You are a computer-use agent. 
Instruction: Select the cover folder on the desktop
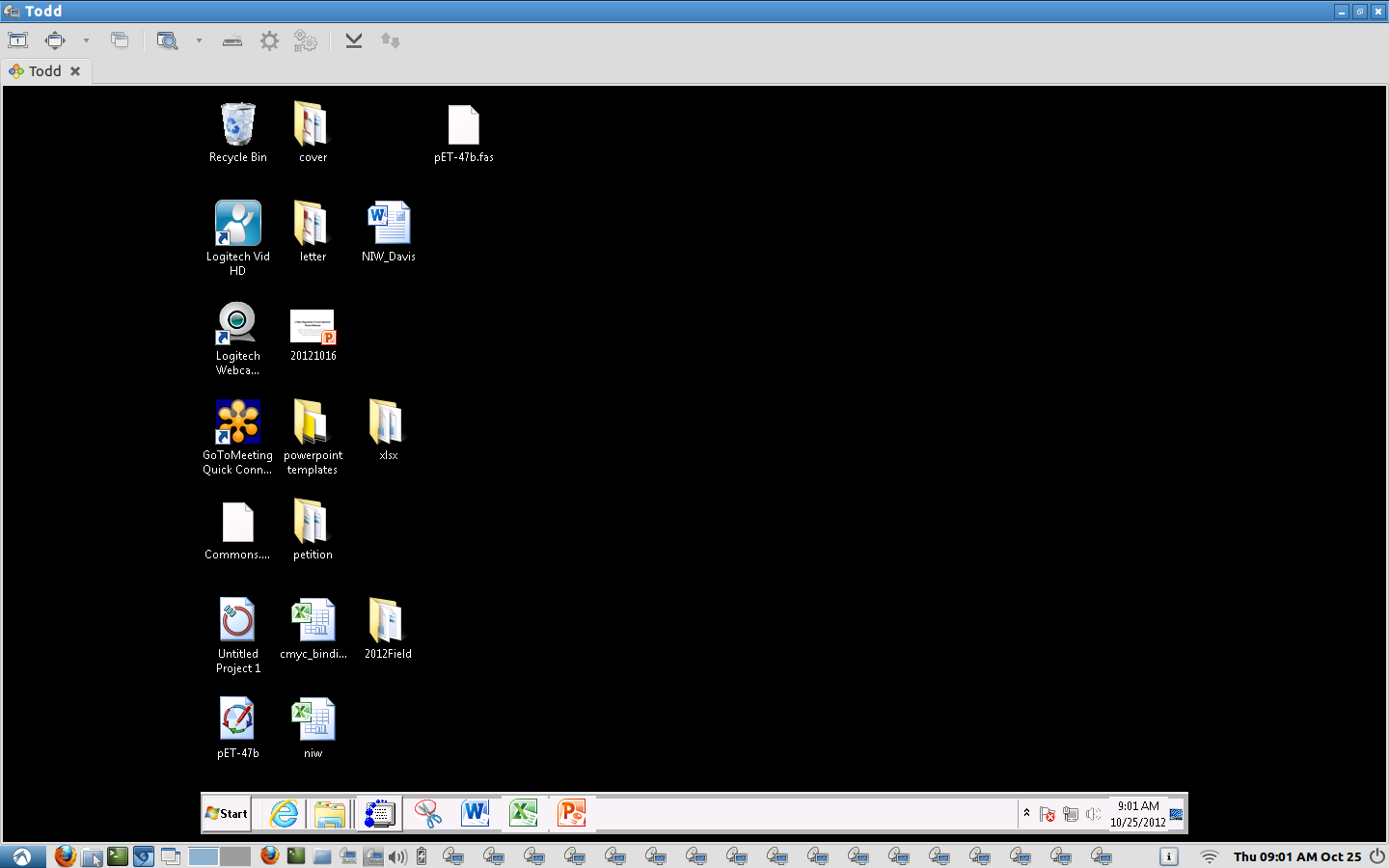(313, 133)
